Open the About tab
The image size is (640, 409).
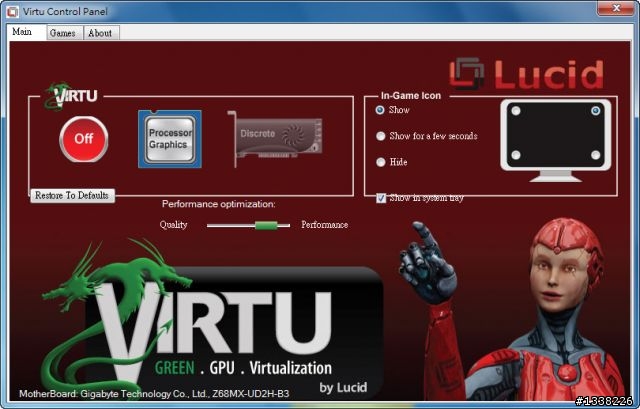coord(100,33)
